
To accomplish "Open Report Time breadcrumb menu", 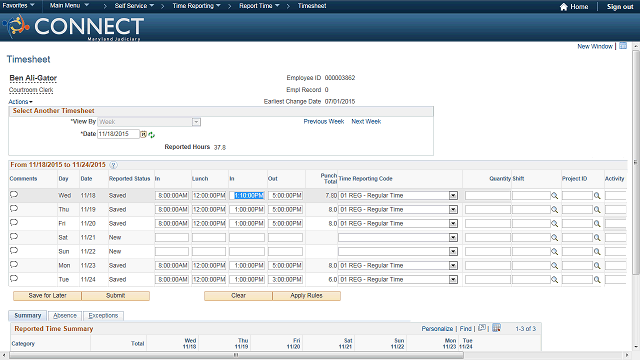I will point(259,6).
